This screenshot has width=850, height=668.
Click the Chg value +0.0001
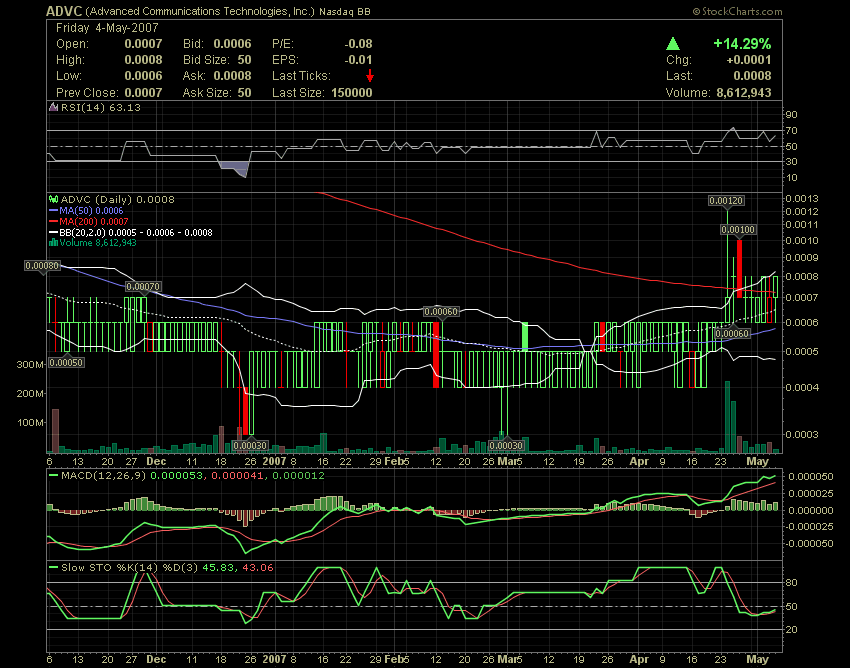coord(749,60)
